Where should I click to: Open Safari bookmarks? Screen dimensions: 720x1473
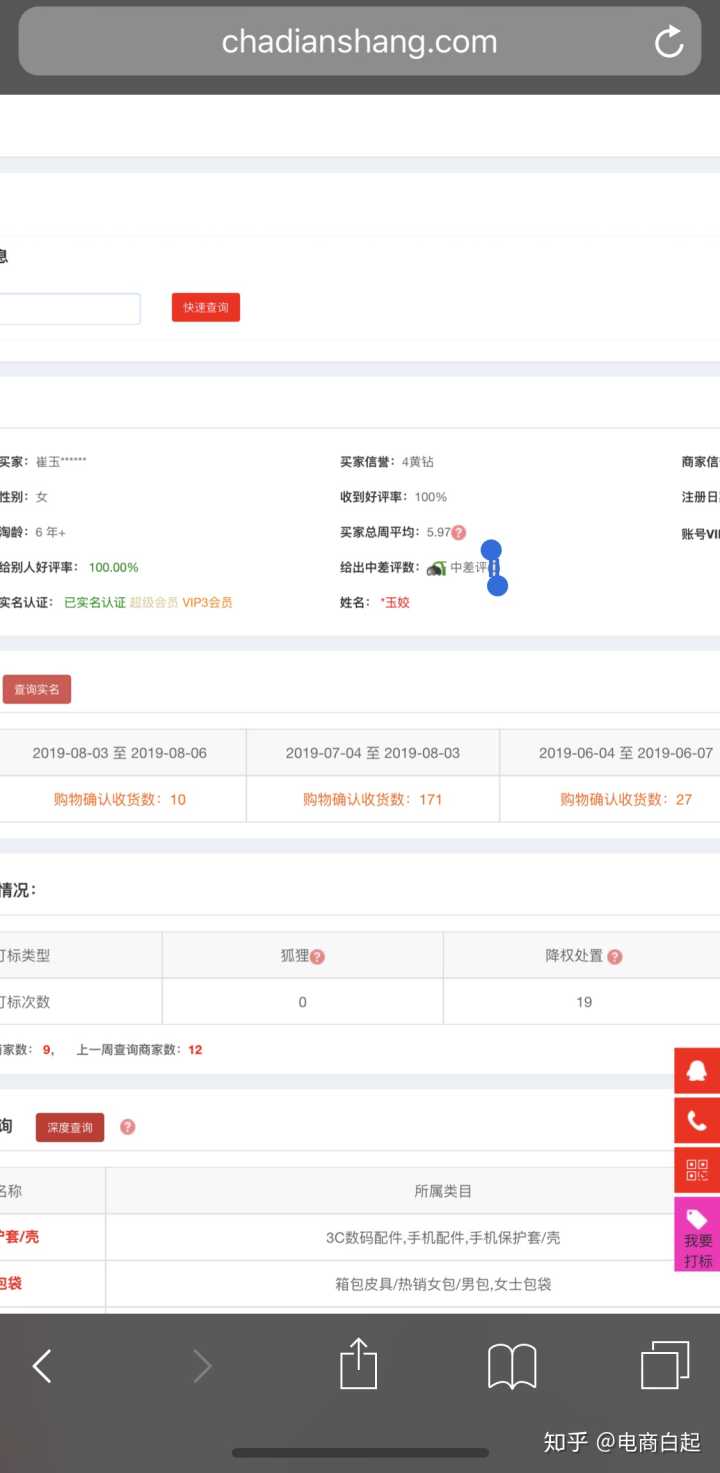[512, 1366]
